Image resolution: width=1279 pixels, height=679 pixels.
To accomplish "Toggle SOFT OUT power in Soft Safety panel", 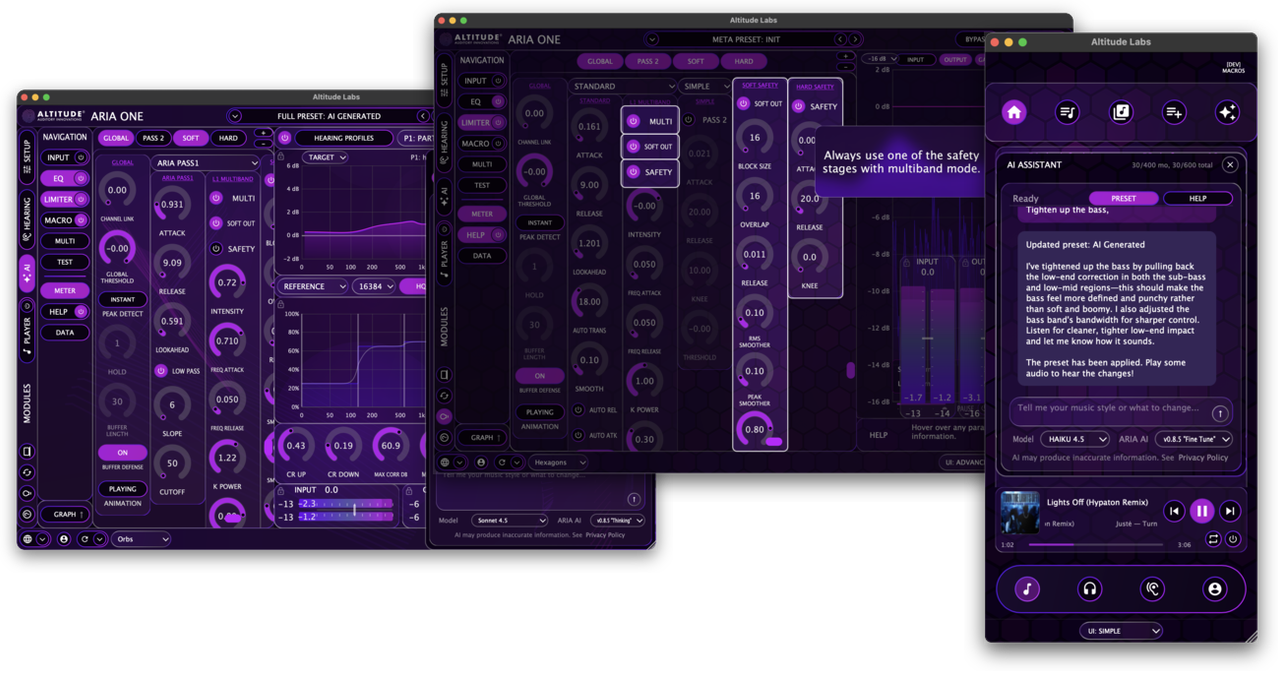I will (744, 104).
